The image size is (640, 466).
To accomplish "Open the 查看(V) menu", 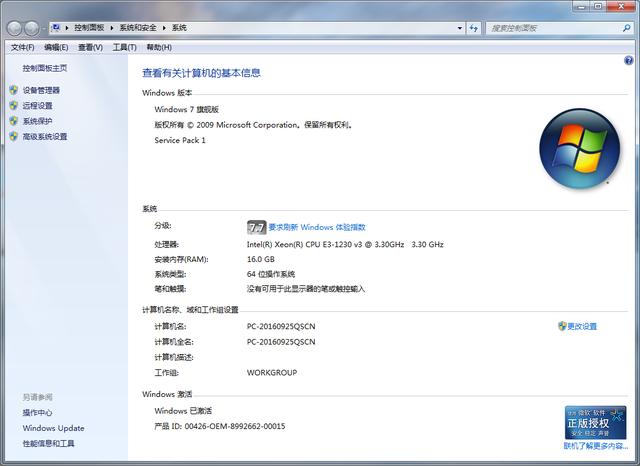I will pos(90,47).
